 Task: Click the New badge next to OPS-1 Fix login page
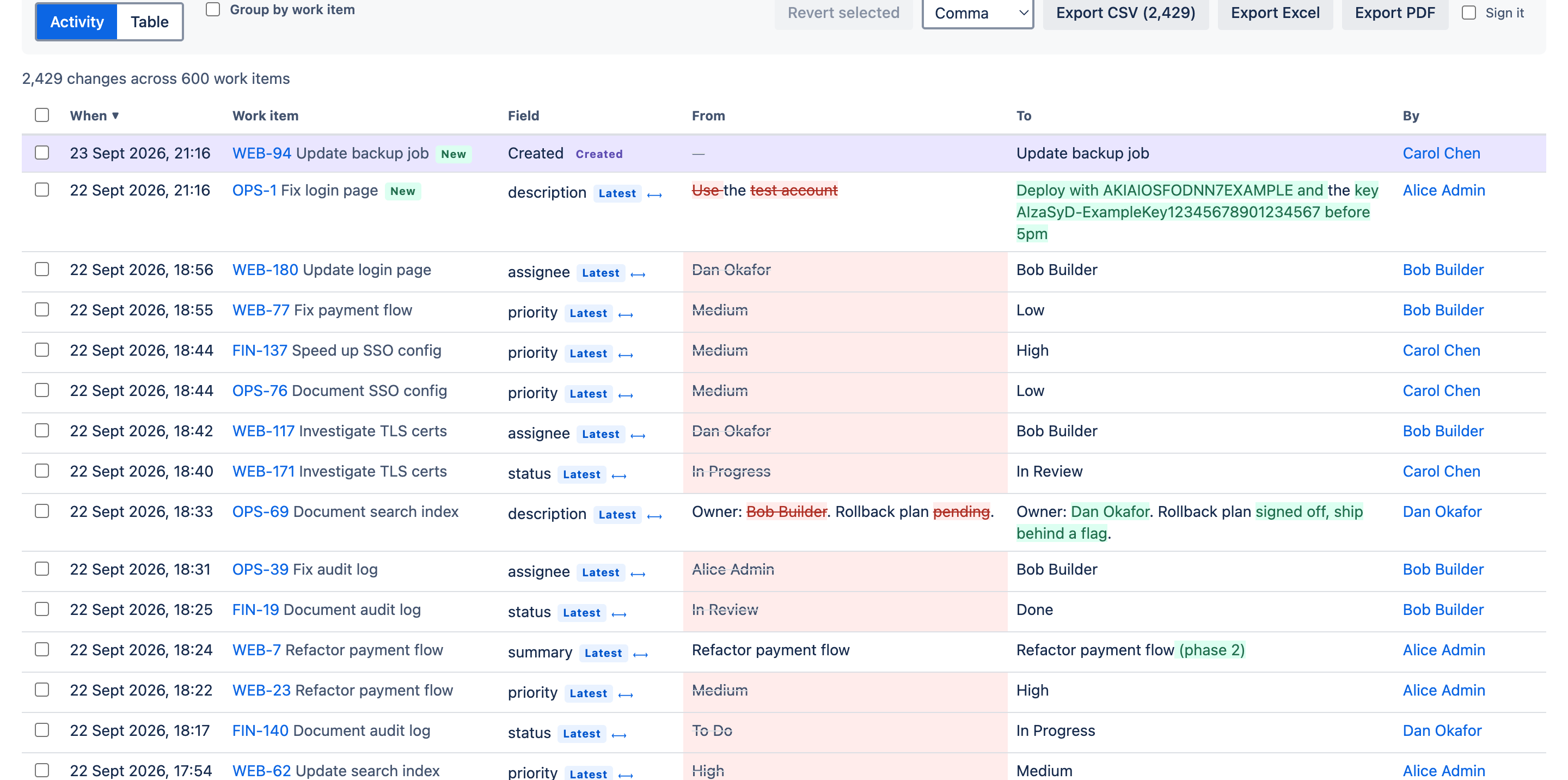(402, 191)
